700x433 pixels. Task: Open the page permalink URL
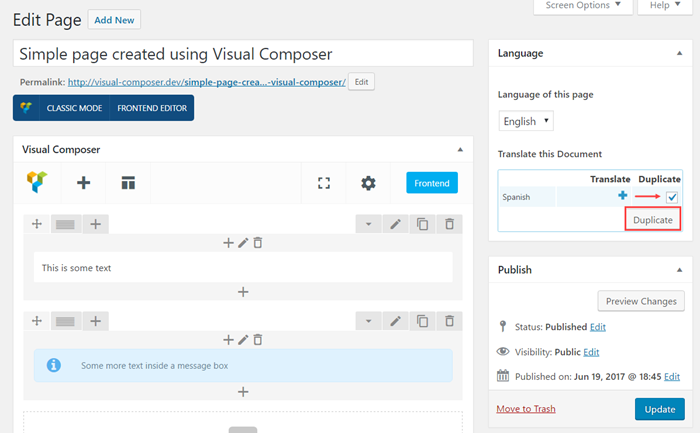tap(207, 82)
